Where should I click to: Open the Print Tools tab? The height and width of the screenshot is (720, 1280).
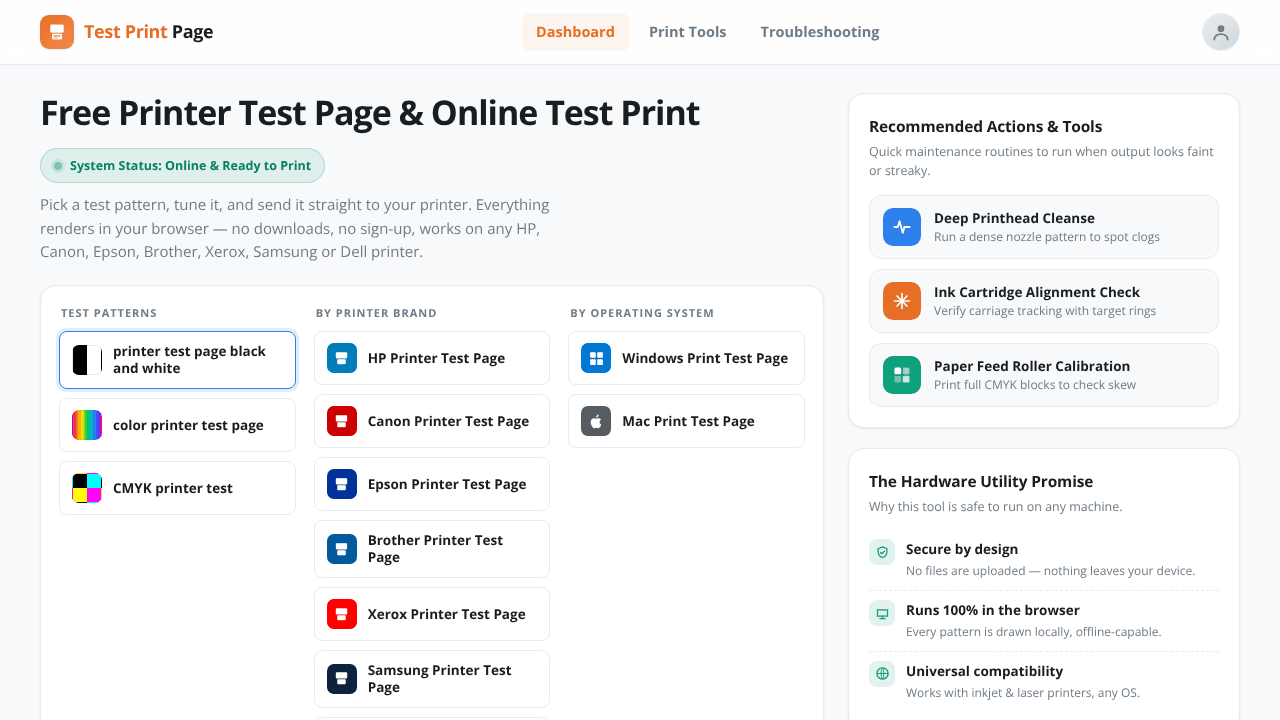click(x=688, y=32)
